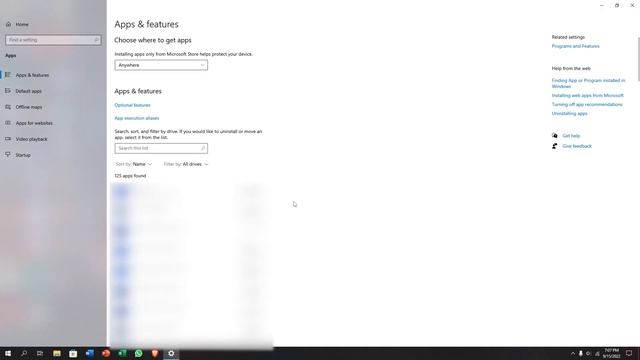Open Turning off app recommendations link

587,104
